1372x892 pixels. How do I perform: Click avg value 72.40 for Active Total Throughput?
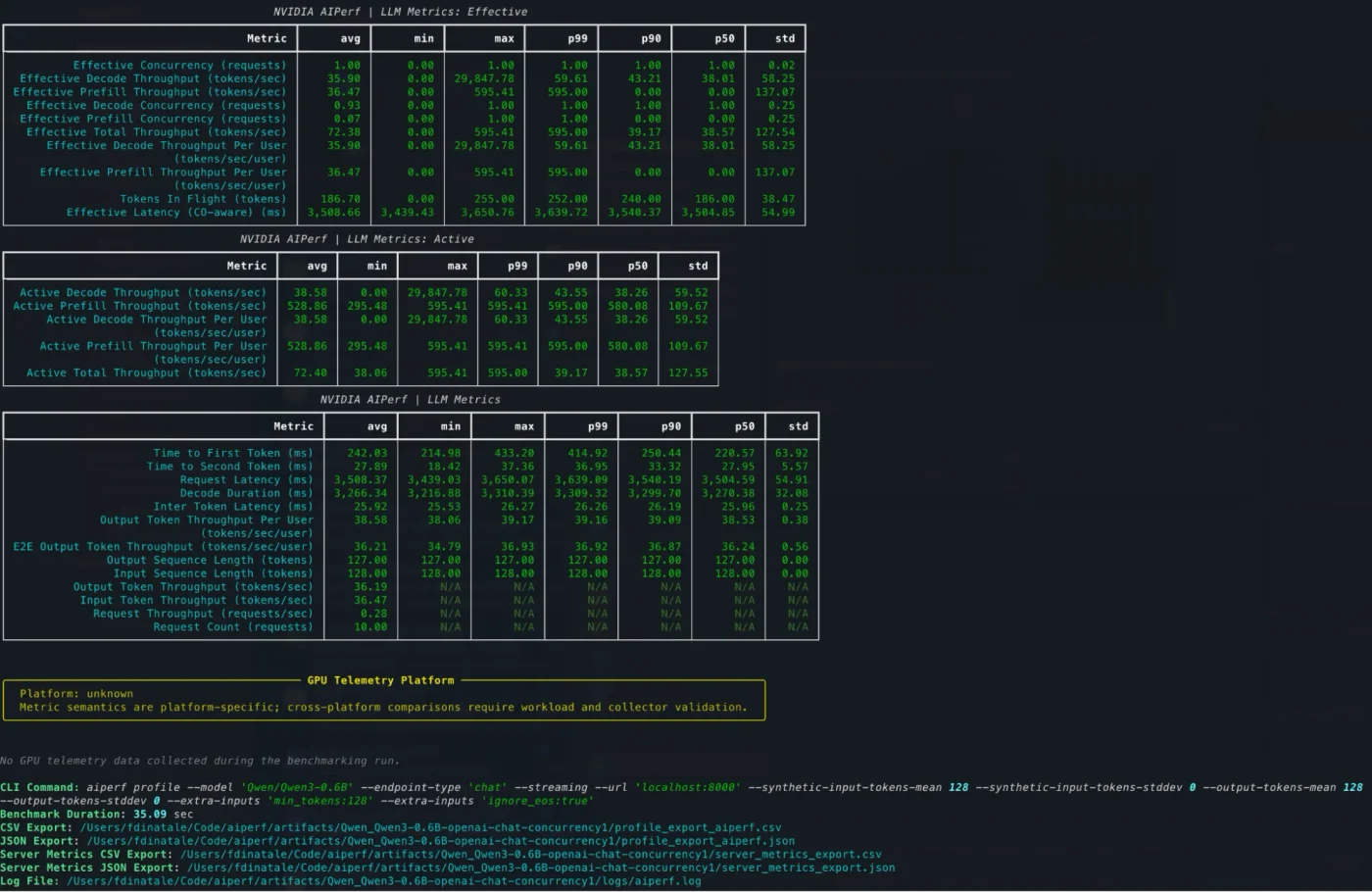pos(311,373)
